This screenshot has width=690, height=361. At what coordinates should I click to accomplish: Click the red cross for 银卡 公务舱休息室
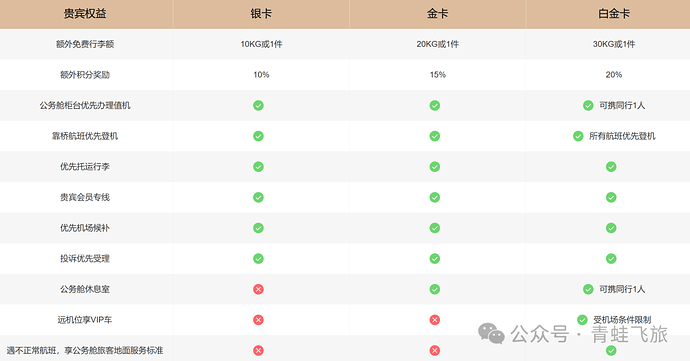point(258,289)
